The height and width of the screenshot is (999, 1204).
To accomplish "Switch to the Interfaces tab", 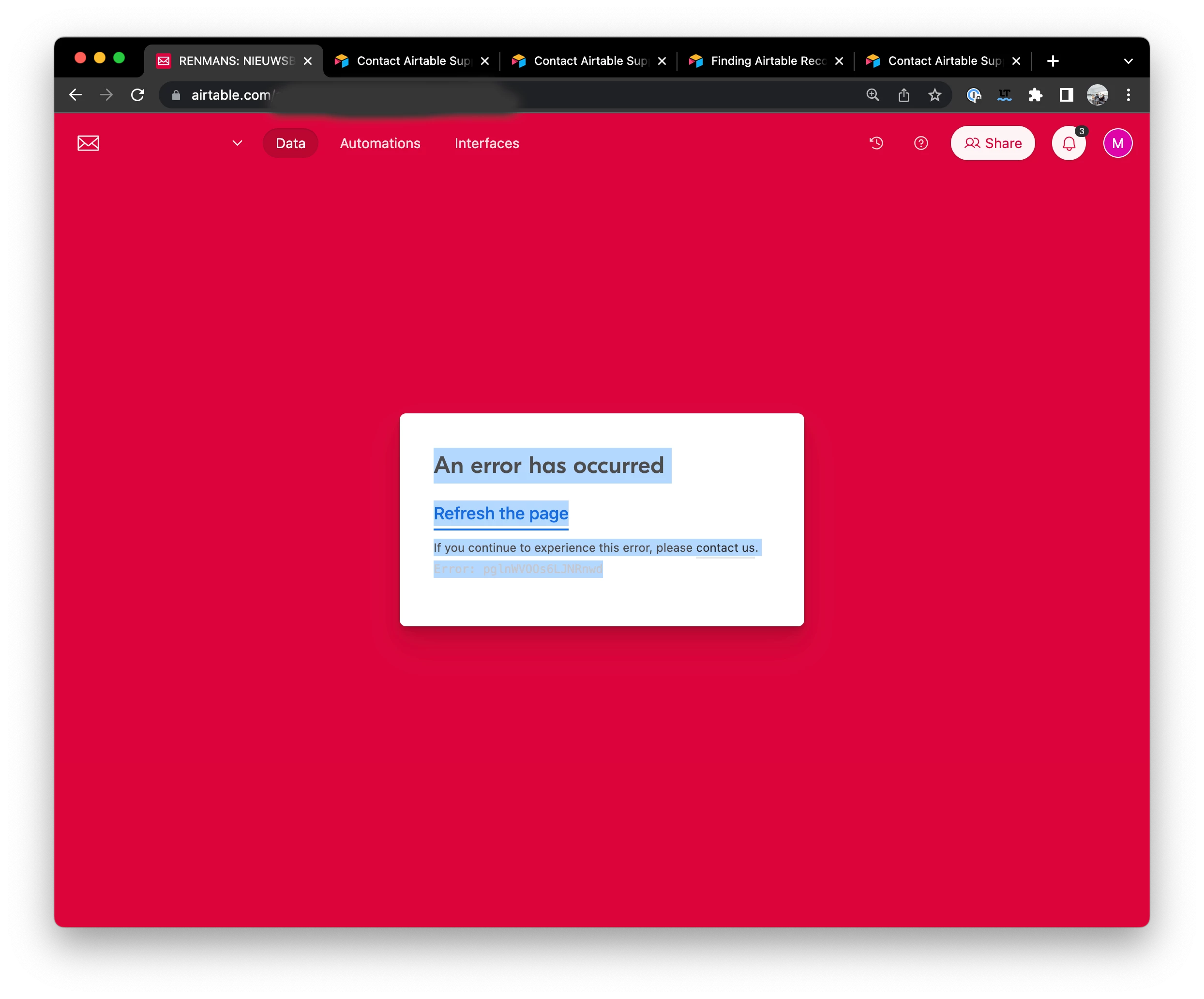I will pos(487,143).
